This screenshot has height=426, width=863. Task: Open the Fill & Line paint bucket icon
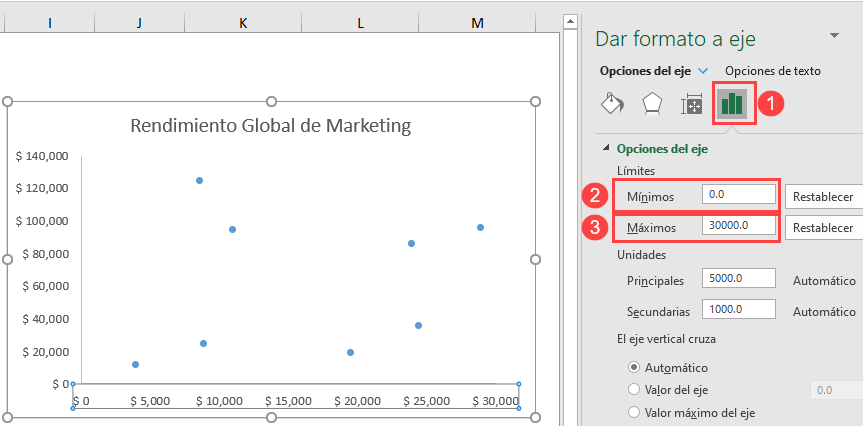tap(612, 103)
